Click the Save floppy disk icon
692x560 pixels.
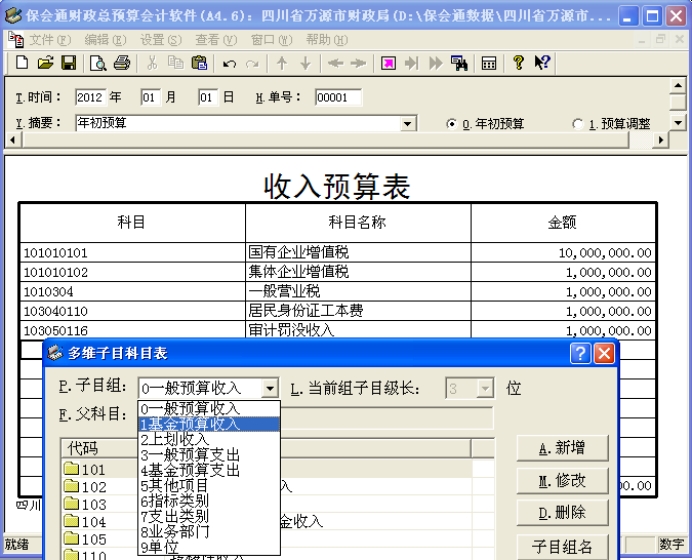click(68, 63)
